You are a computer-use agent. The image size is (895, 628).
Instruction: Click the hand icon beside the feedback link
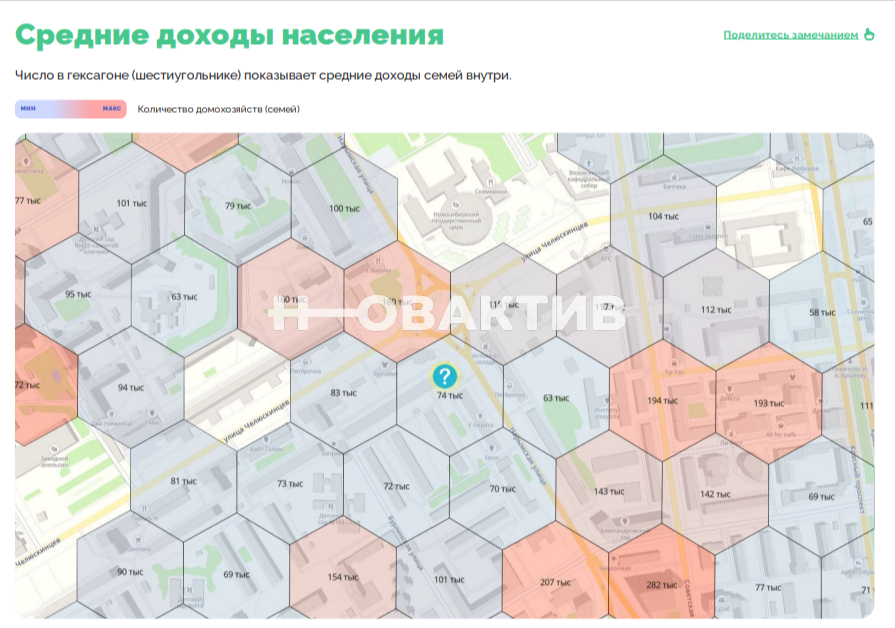click(x=868, y=35)
